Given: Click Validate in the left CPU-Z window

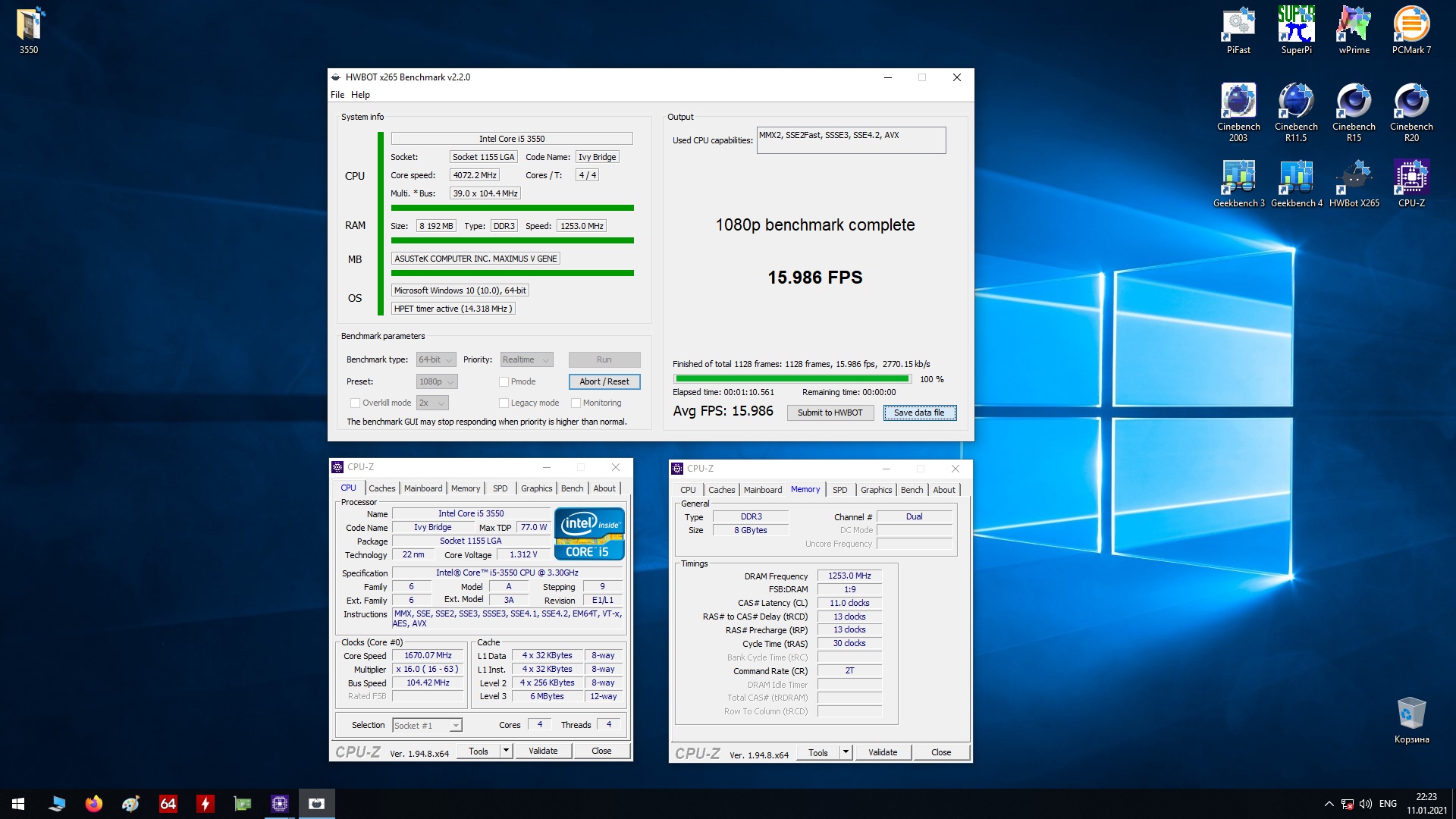Looking at the screenshot, I should point(543,751).
